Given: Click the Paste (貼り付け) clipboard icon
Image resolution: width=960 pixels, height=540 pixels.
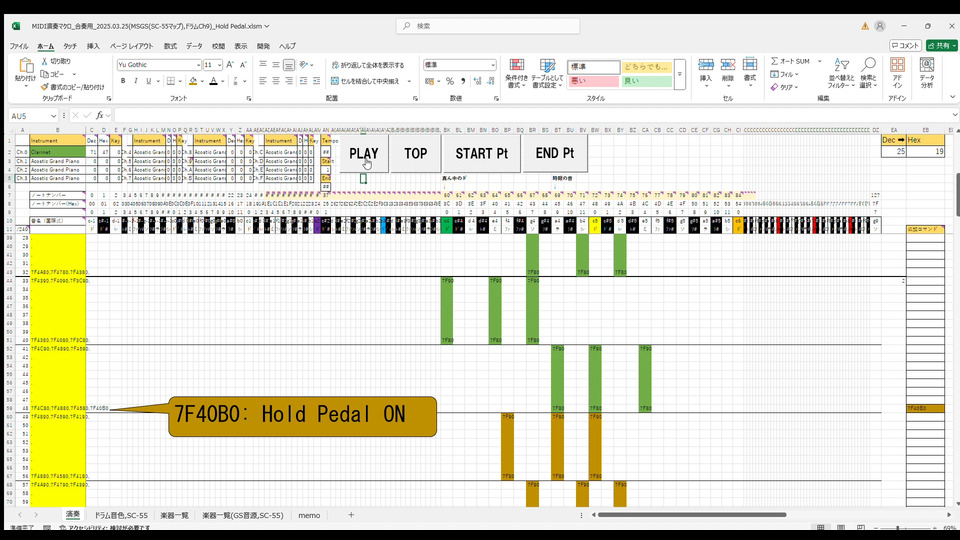Looking at the screenshot, I should coord(25,66).
